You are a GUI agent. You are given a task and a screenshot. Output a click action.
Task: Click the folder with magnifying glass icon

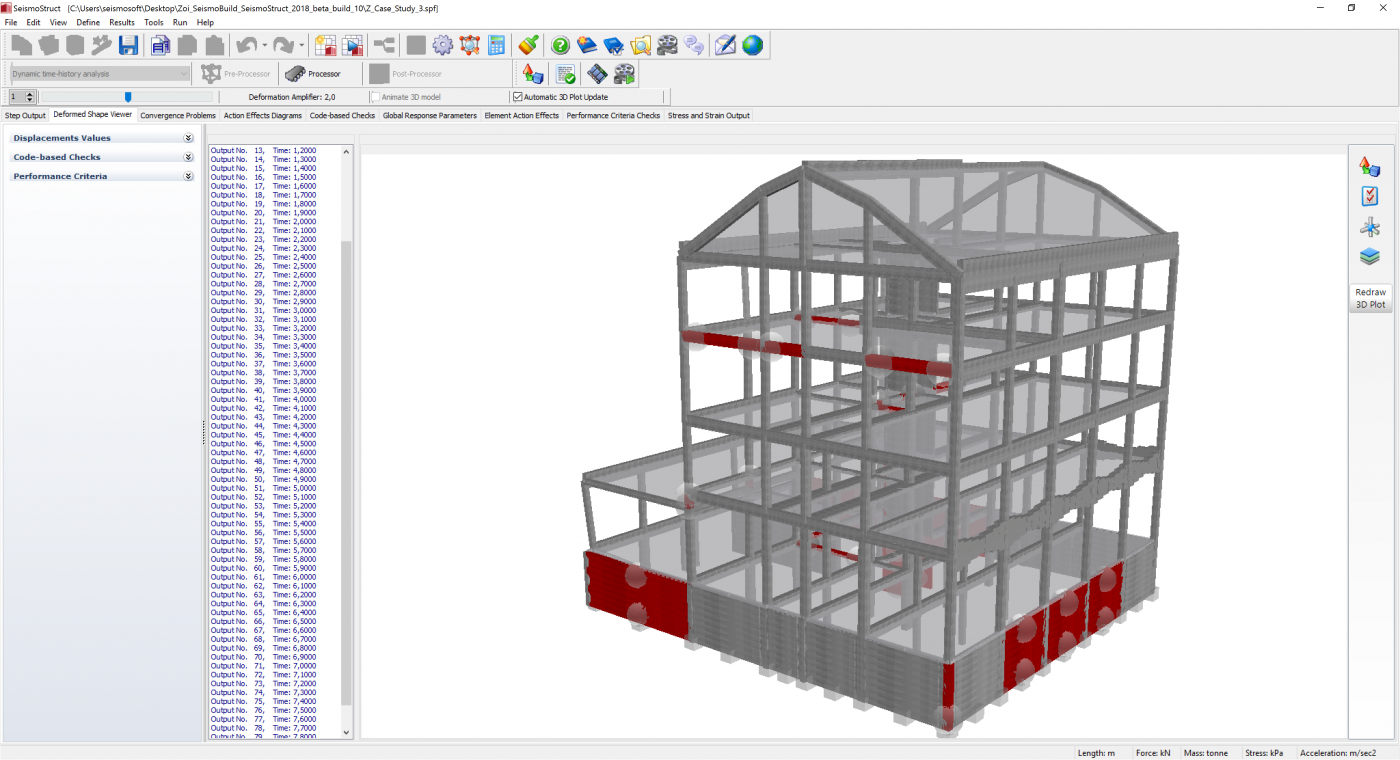click(641, 45)
